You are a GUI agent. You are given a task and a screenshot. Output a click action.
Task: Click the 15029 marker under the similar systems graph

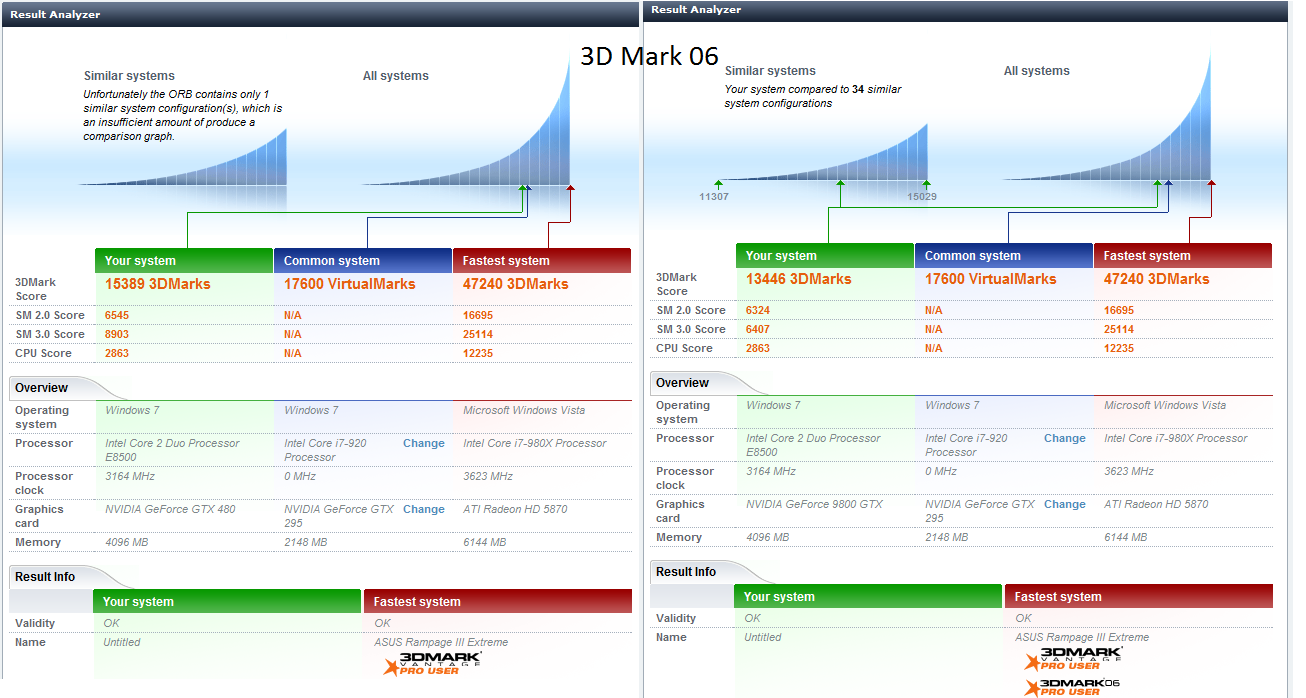pos(922,197)
